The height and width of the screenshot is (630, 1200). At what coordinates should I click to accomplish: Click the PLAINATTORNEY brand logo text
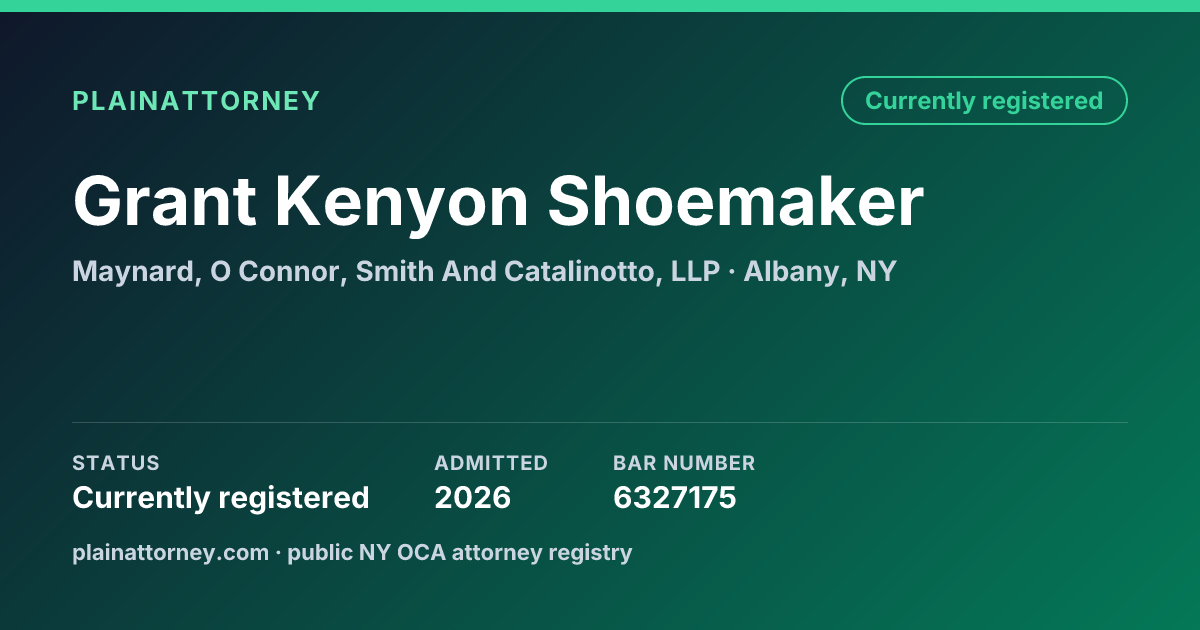point(196,101)
